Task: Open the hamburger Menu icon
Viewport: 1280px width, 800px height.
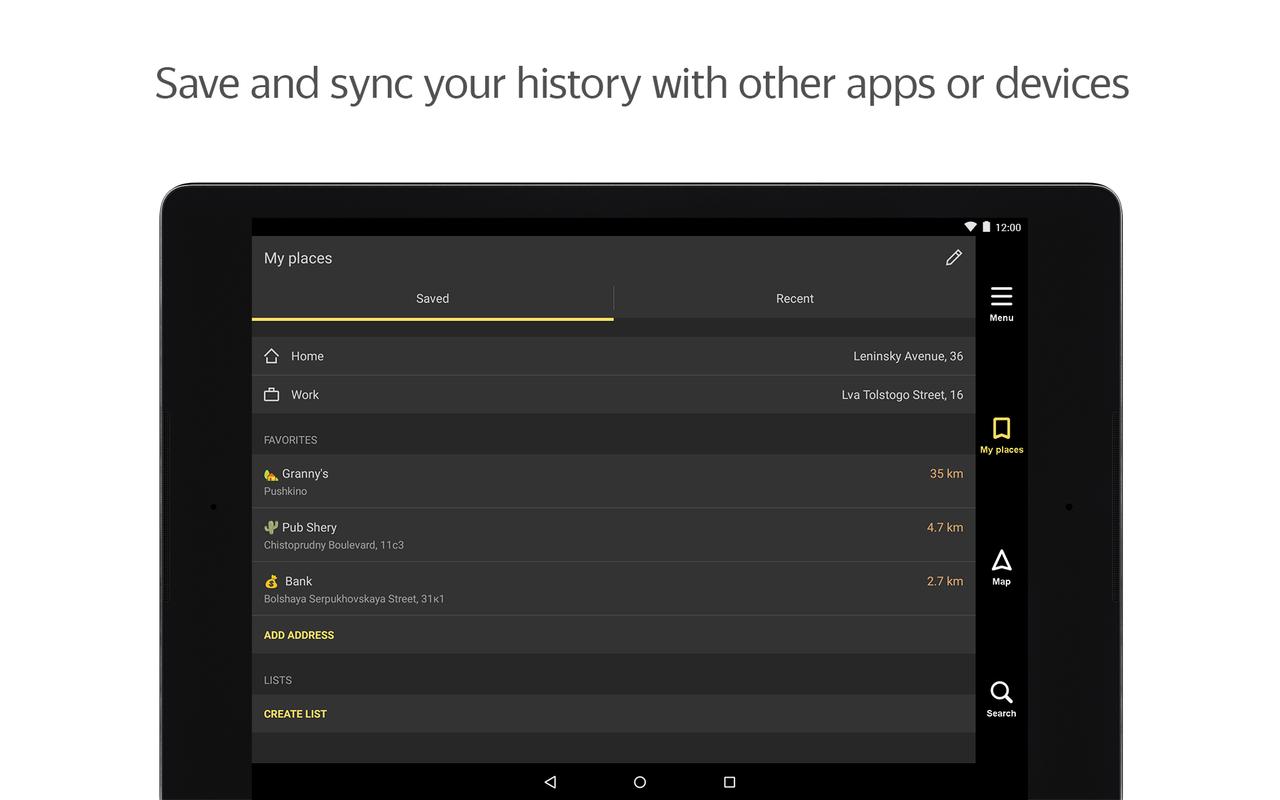Action: 1001,297
